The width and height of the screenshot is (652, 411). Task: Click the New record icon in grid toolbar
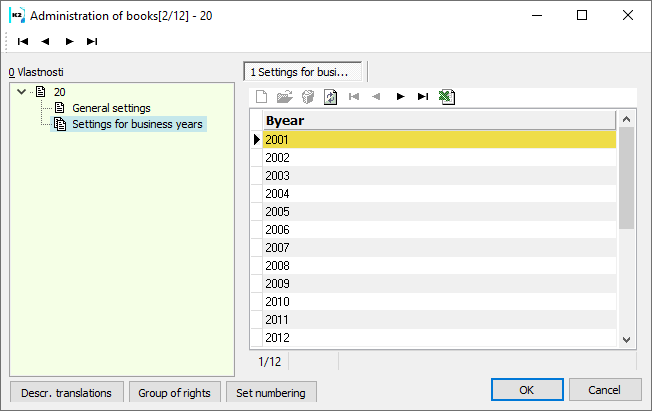[262, 97]
